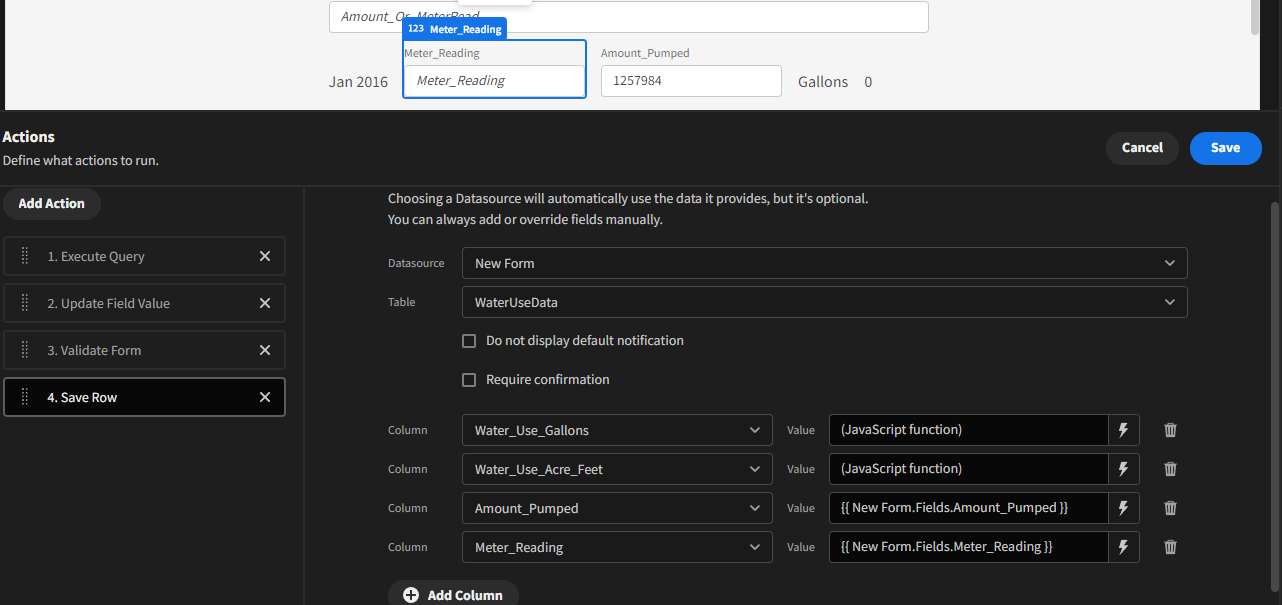This screenshot has height=605, width=1282.
Task: Remove the Execute Query action
Action: 265,256
